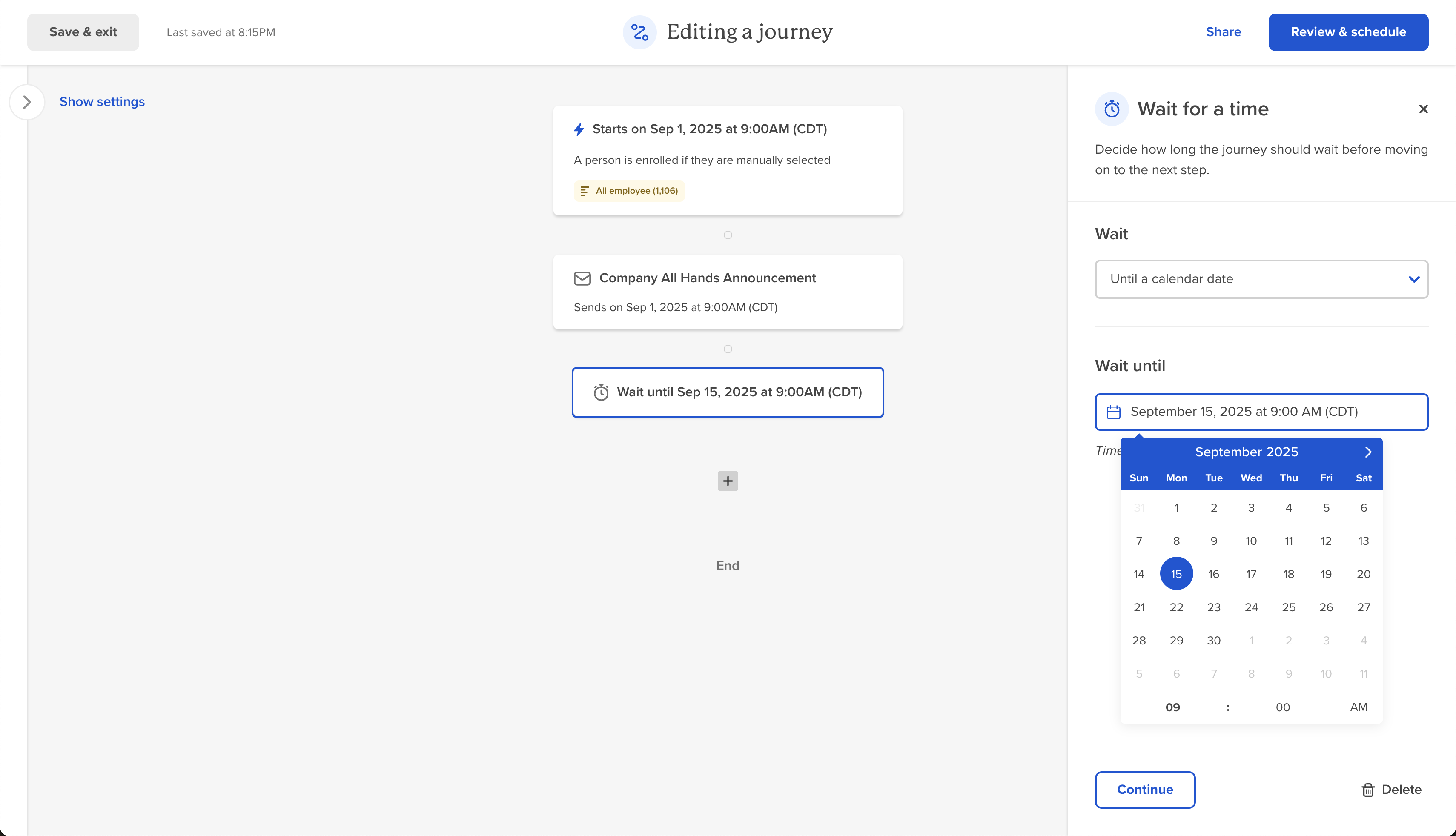This screenshot has height=836, width=1456.
Task: Expand the left settings sidebar arrow
Action: (26, 102)
